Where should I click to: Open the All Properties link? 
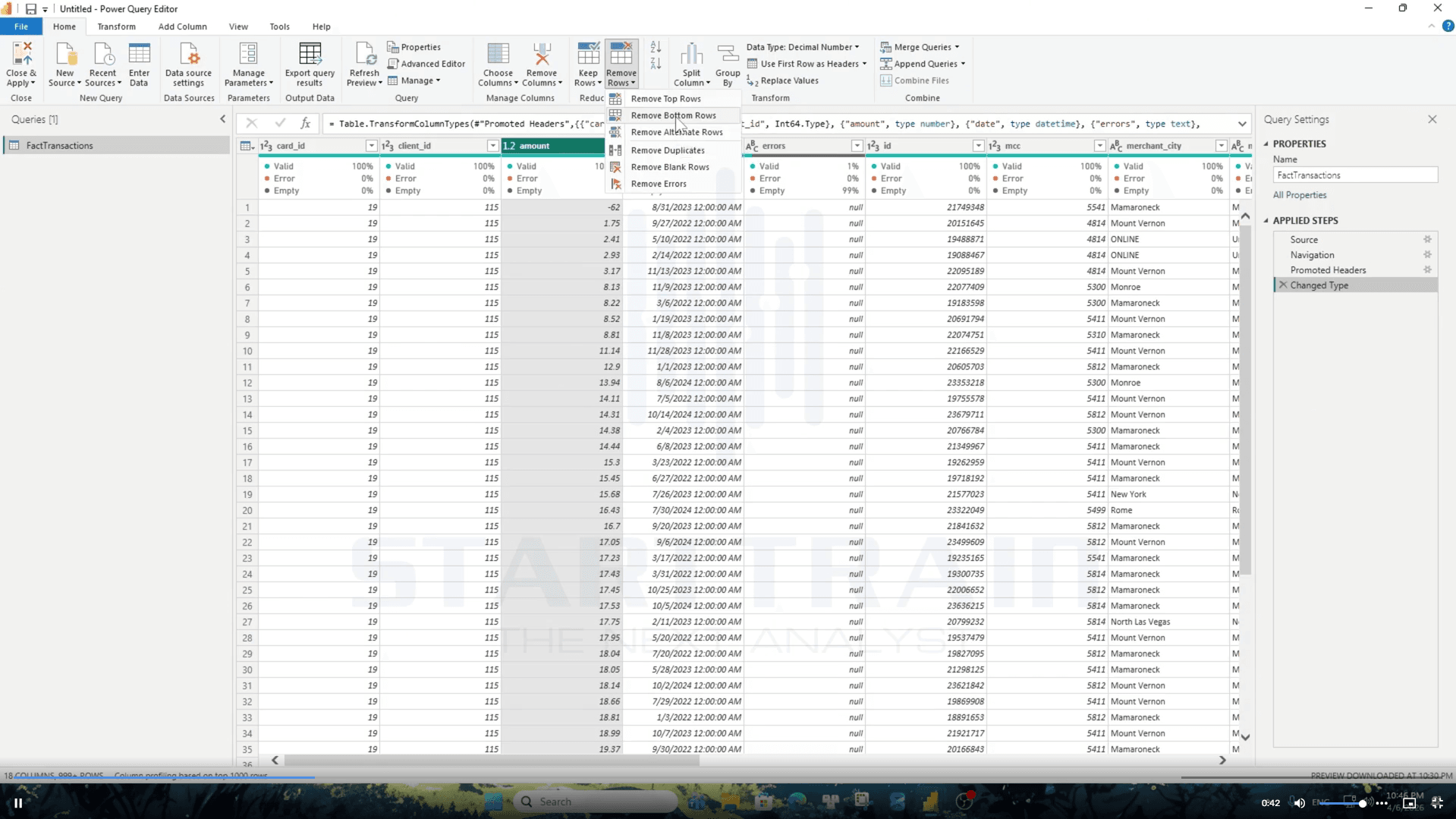(x=1300, y=195)
